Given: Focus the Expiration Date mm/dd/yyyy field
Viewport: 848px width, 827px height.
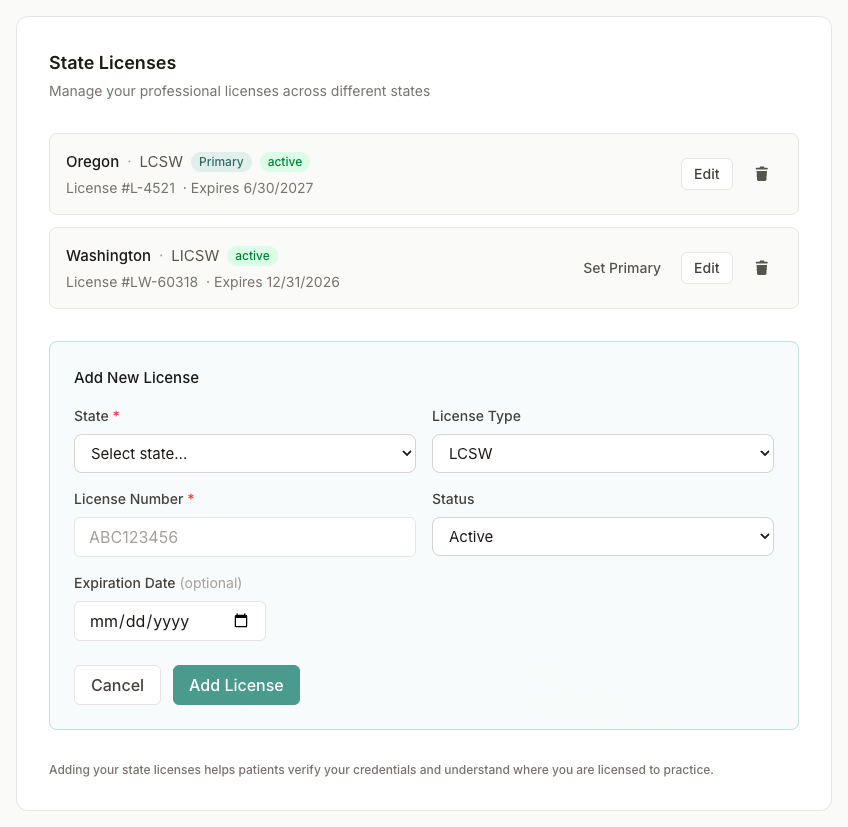Looking at the screenshot, I should (170, 621).
